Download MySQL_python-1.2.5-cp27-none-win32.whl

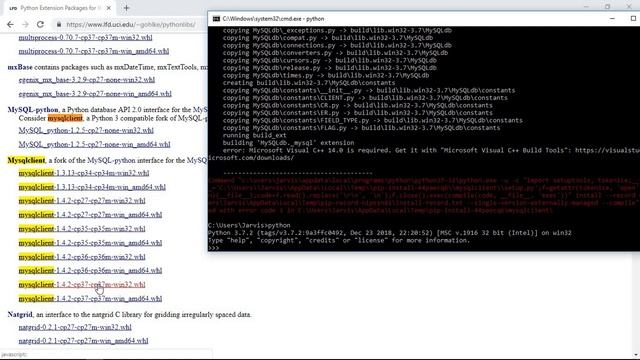tap(86, 131)
